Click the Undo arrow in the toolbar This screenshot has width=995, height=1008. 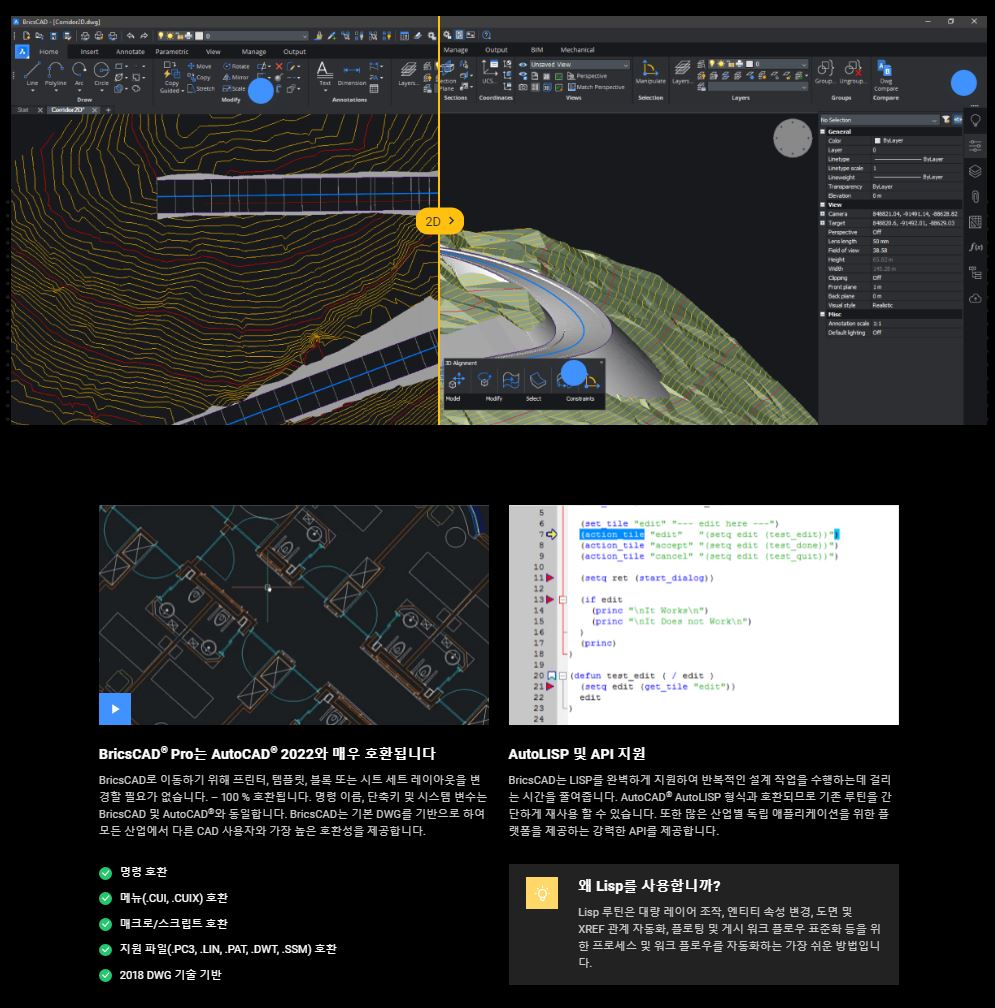tap(130, 36)
